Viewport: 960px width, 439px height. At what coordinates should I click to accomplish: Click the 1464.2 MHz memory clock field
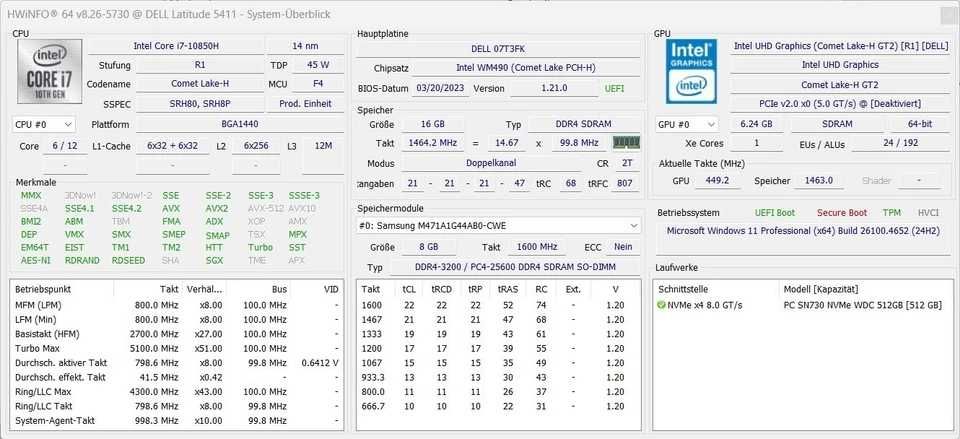click(433, 143)
